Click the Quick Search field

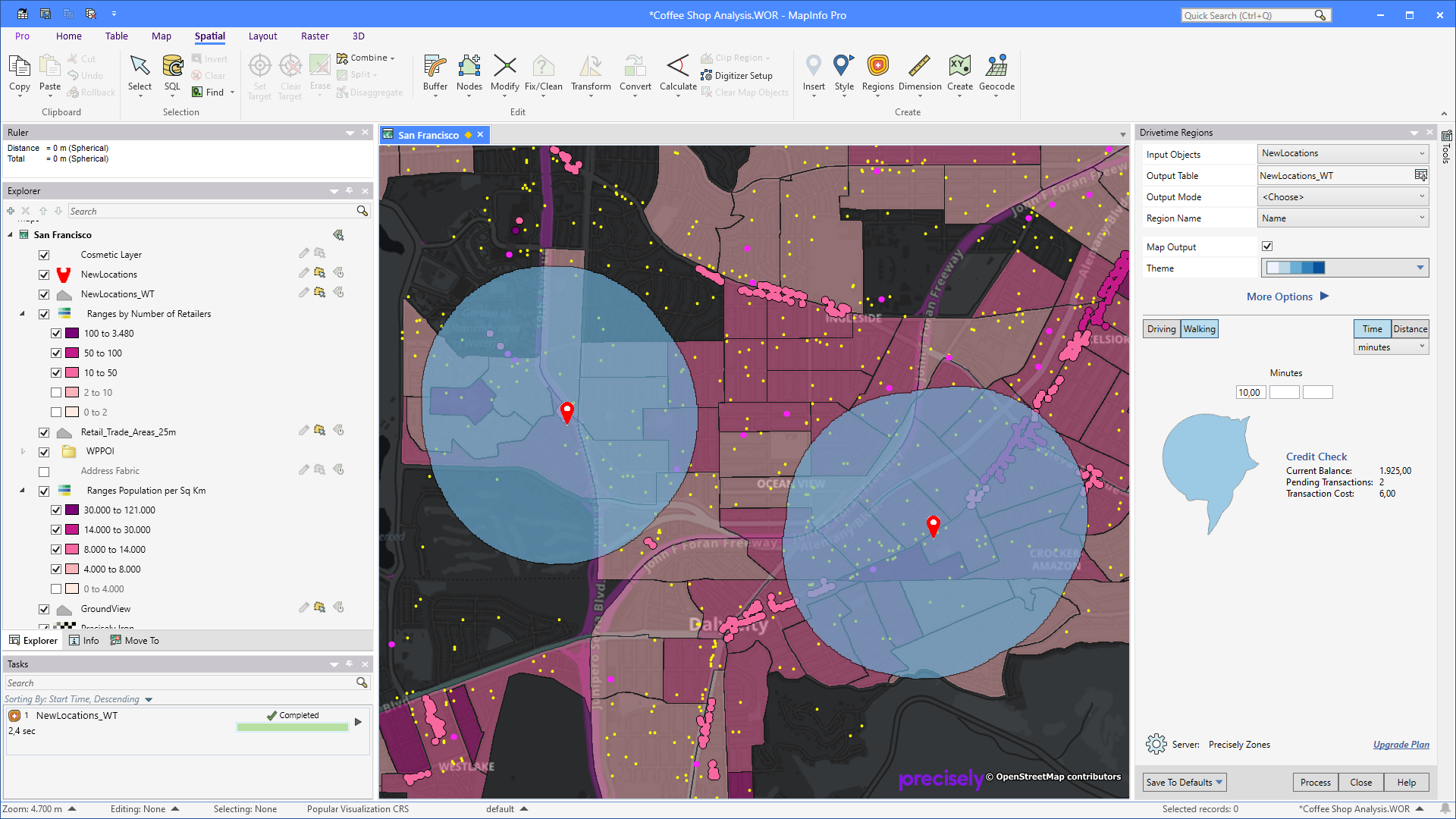click(x=1251, y=14)
